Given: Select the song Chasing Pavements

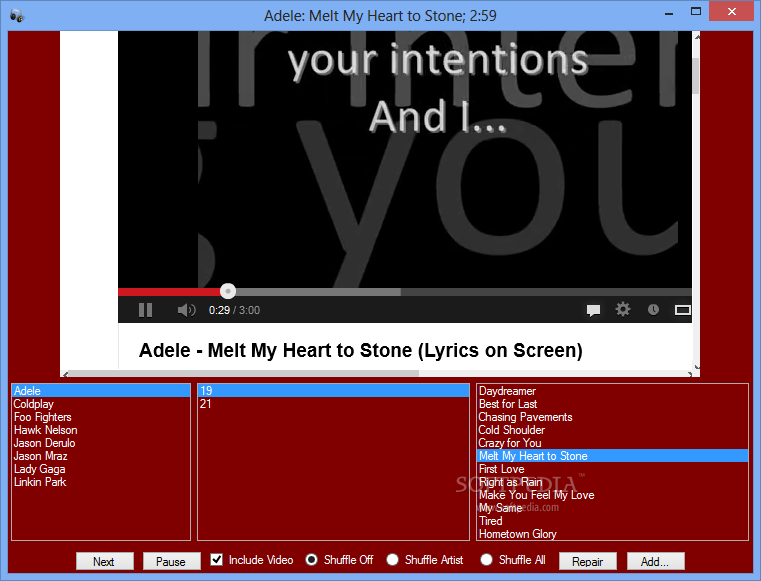Looking at the screenshot, I should [612, 417].
